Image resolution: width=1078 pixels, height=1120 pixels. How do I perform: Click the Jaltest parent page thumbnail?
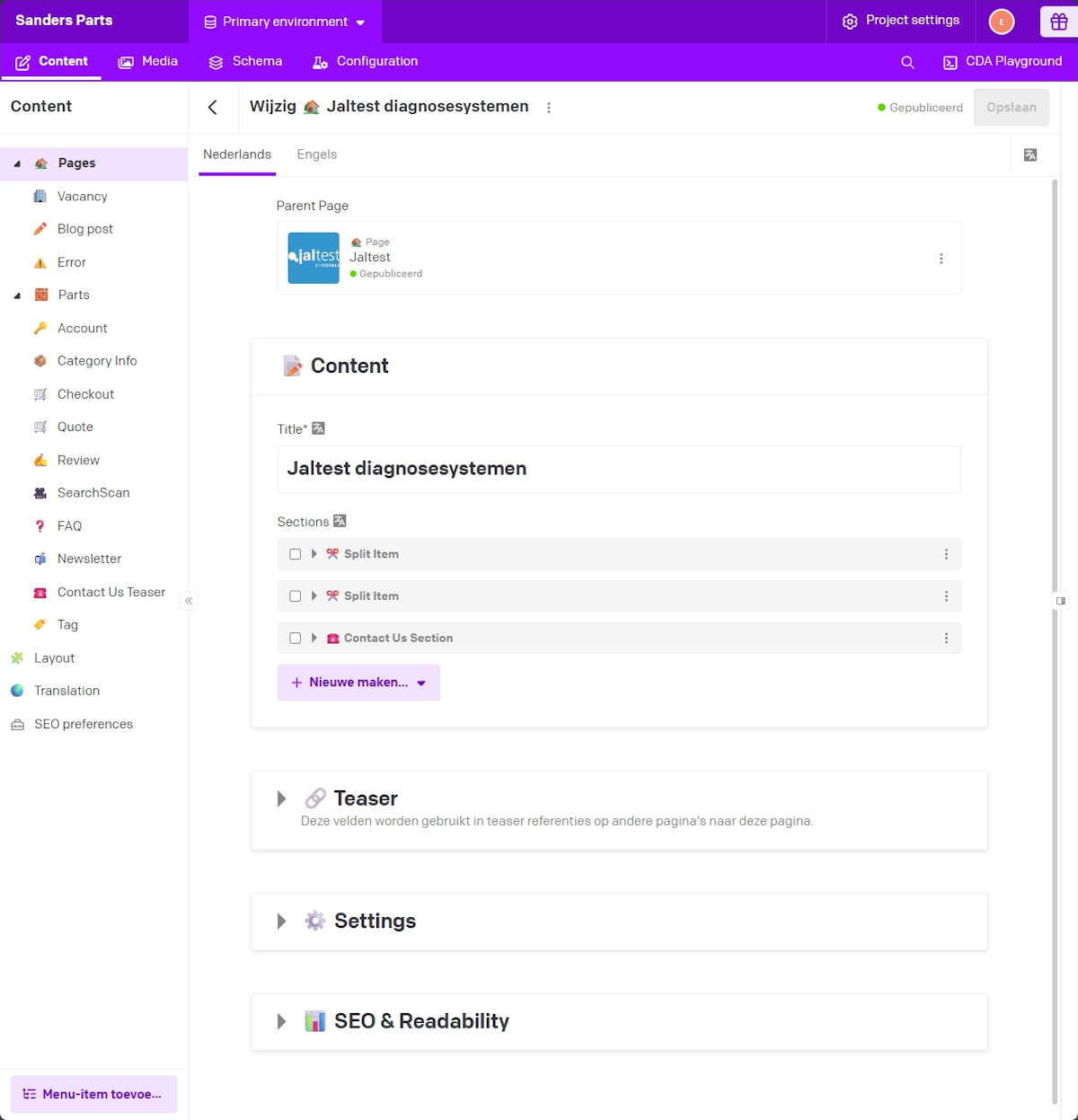tap(314, 259)
